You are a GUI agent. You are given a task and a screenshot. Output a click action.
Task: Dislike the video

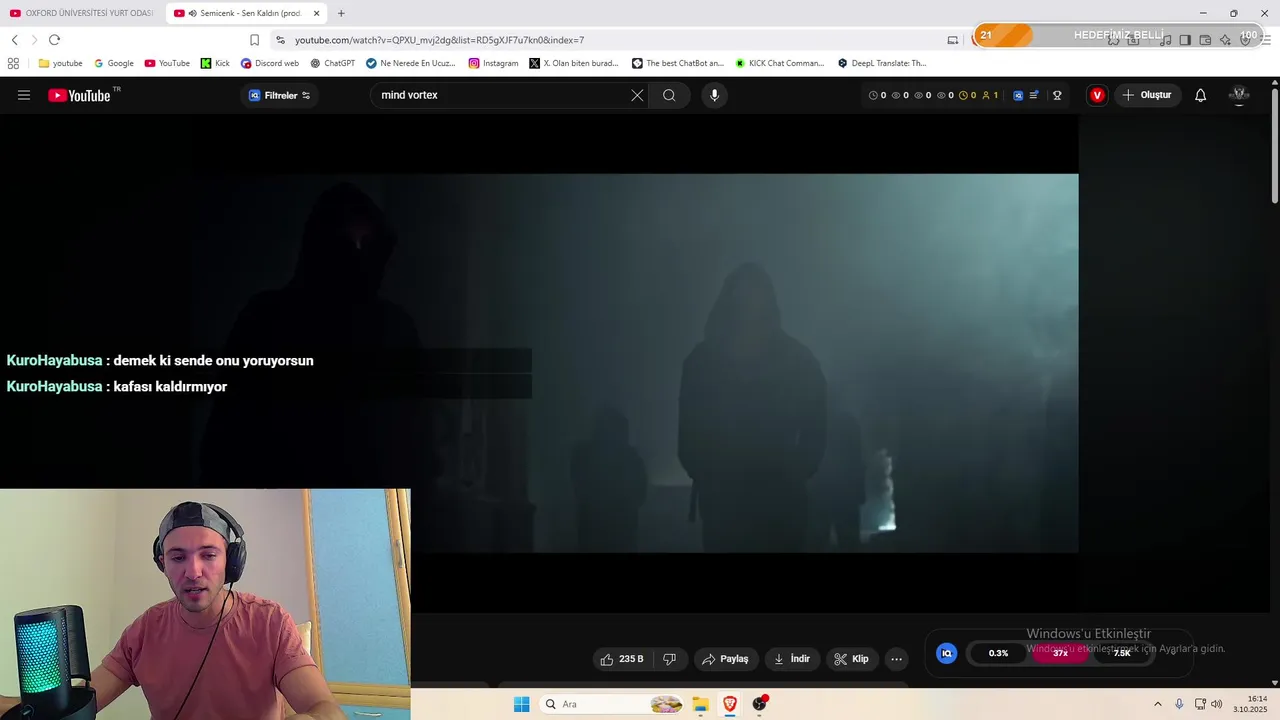pyautogui.click(x=670, y=659)
